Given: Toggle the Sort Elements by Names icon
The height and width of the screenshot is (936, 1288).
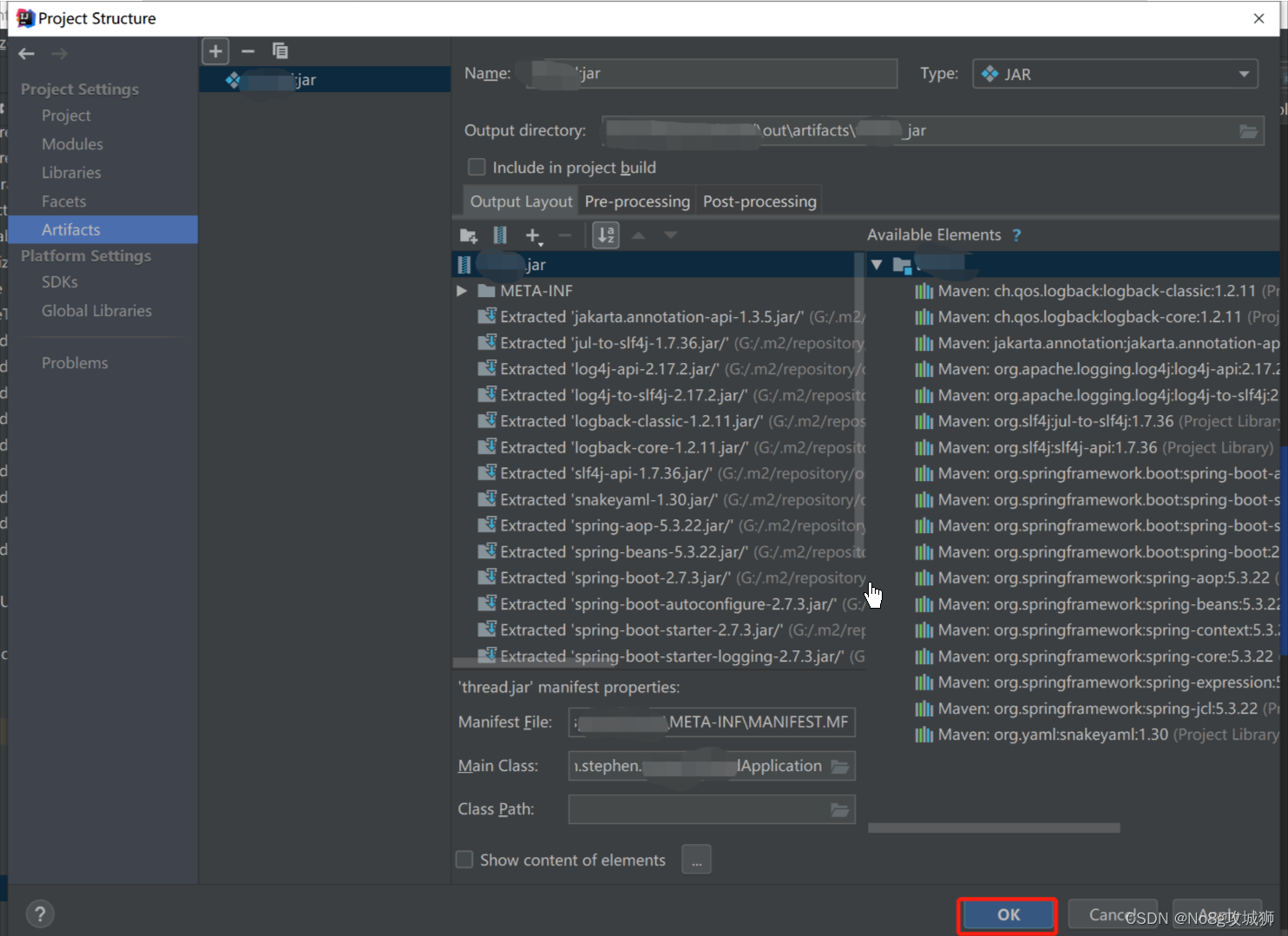Looking at the screenshot, I should pos(606,235).
